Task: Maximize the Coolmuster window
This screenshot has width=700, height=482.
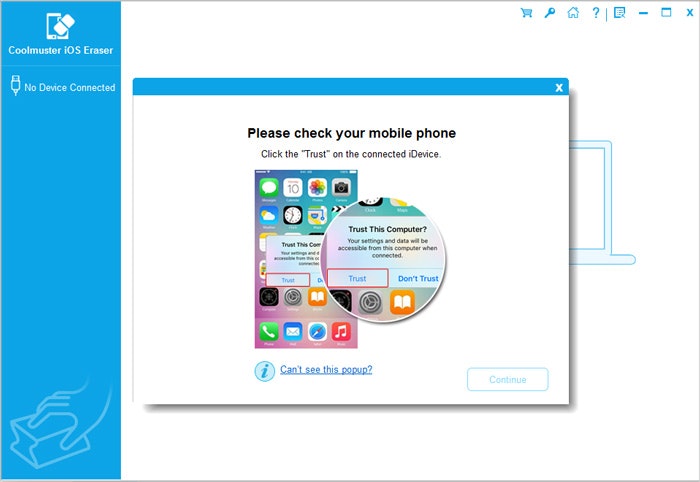Action: [666, 12]
